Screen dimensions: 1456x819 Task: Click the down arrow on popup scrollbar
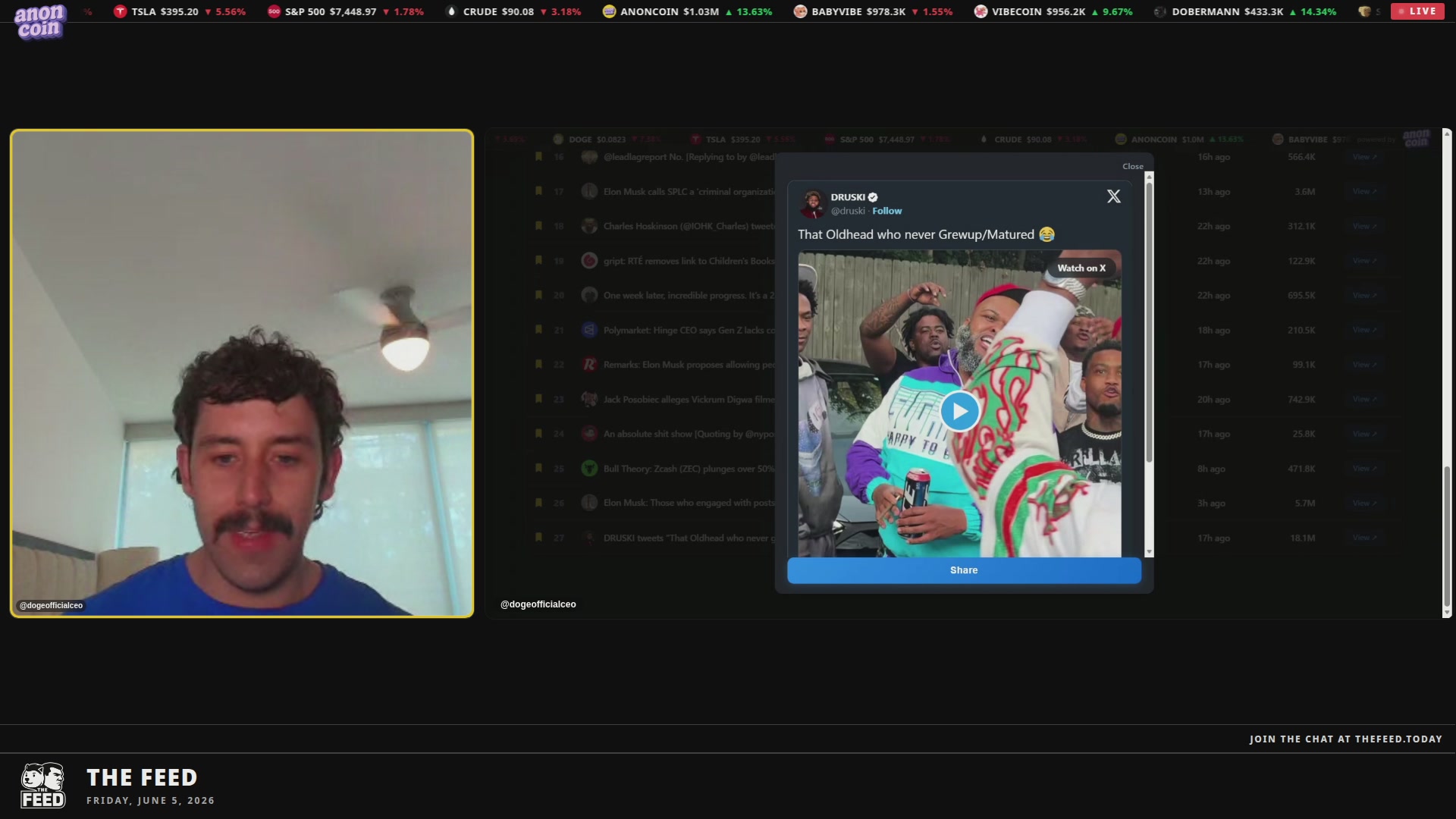pos(1149,552)
